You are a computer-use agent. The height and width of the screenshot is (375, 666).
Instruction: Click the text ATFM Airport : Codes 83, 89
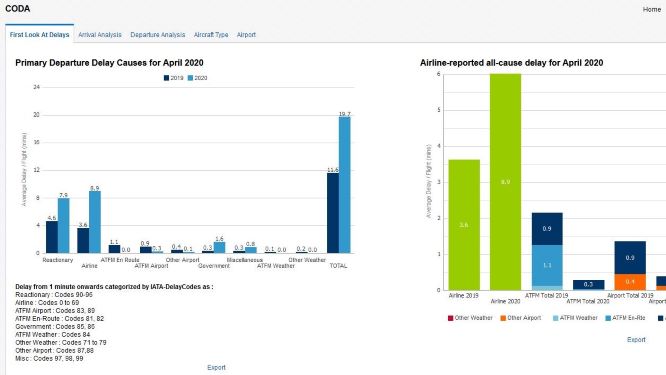[x=55, y=310]
